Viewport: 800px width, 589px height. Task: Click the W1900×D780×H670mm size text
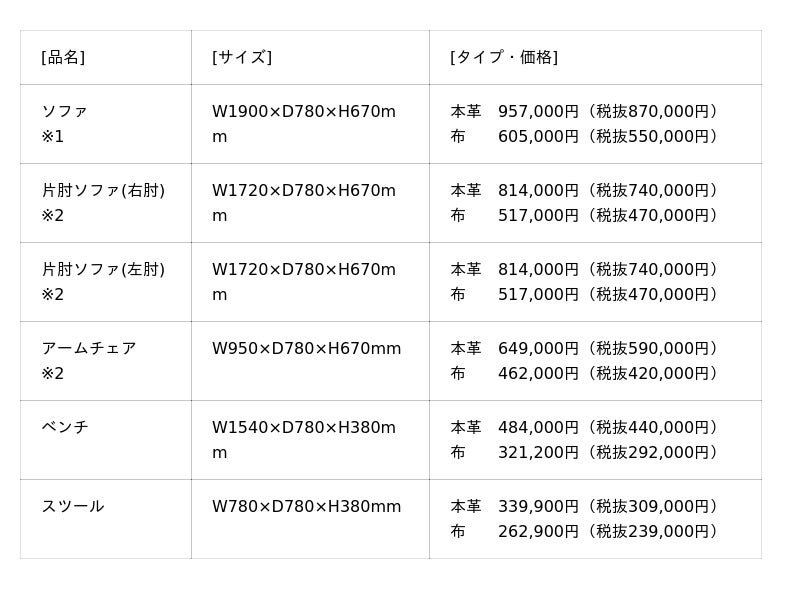point(303,112)
